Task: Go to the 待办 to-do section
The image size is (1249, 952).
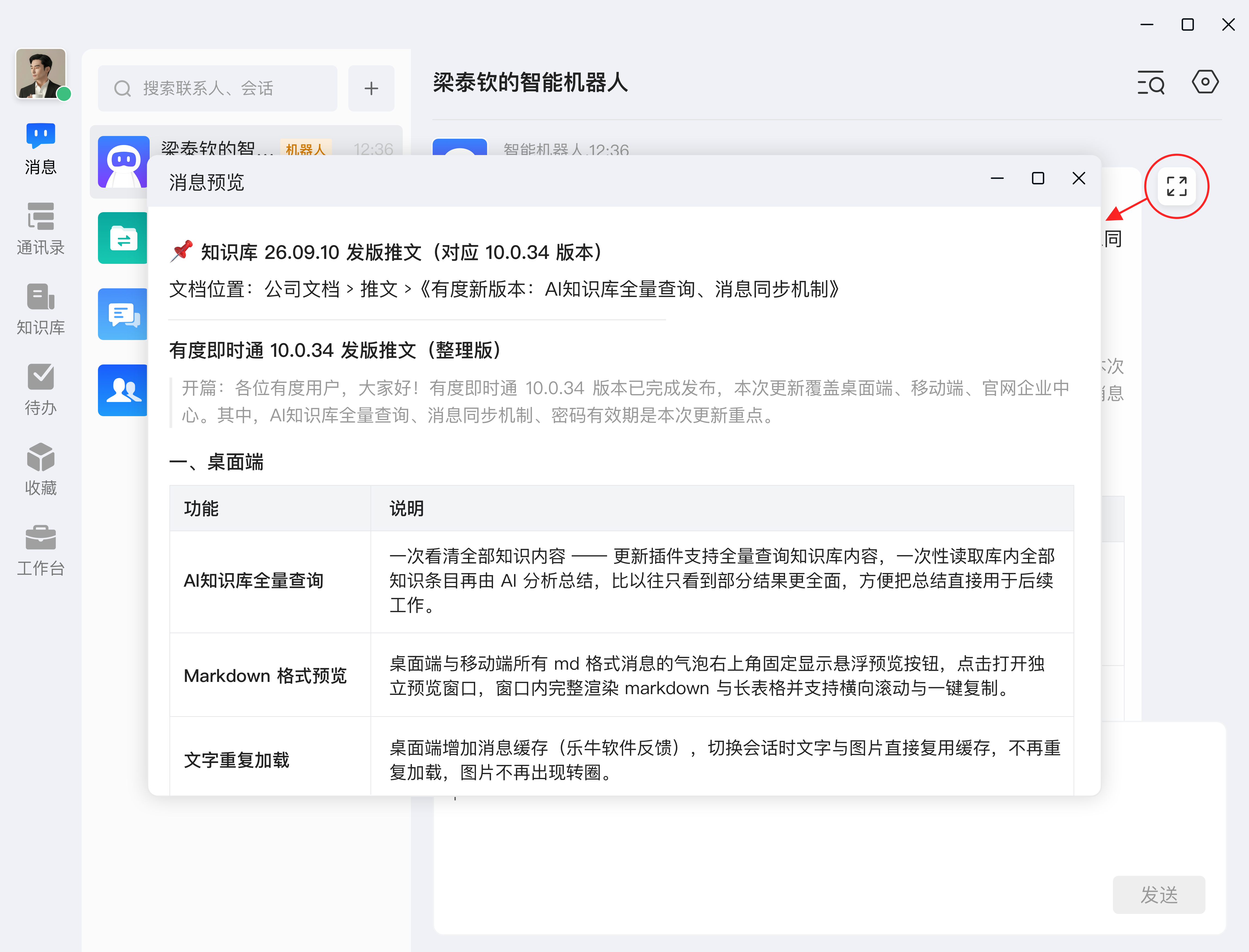Action: click(x=41, y=390)
